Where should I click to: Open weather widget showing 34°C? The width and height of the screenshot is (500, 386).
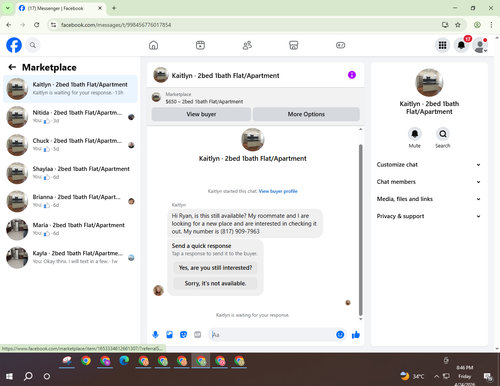coord(412,376)
